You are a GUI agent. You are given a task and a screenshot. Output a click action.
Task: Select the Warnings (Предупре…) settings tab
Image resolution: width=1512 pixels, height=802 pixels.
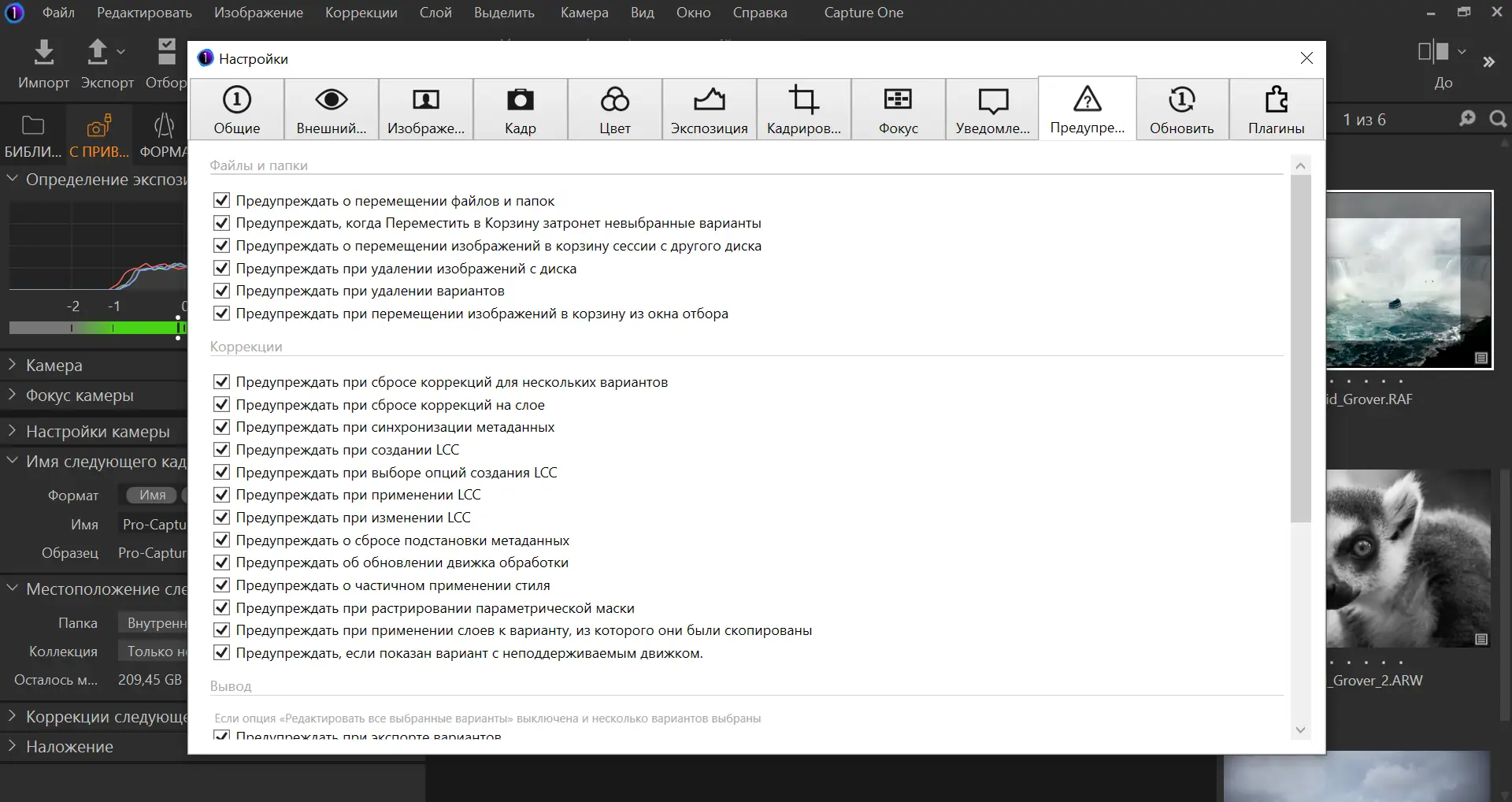[x=1088, y=109]
